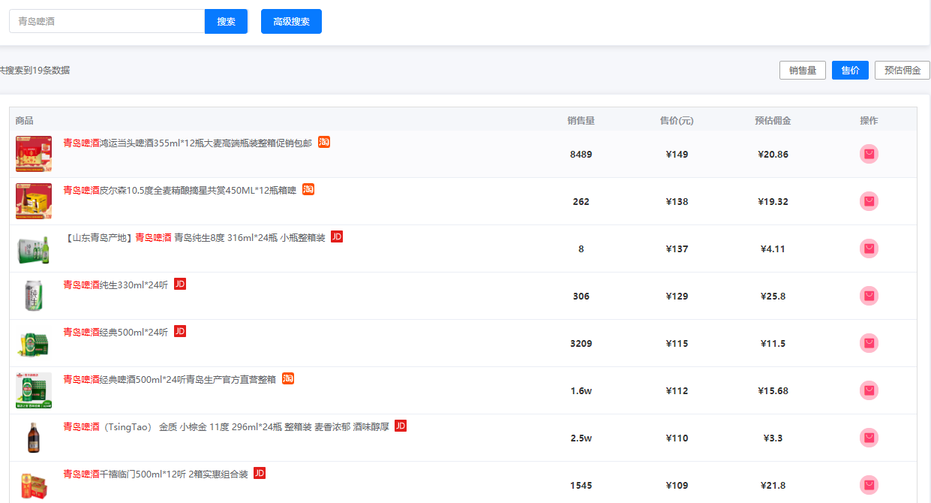Open the 千禧临门500ml*12听 product link
The height and width of the screenshot is (503, 931).
pyautogui.click(x=156, y=474)
